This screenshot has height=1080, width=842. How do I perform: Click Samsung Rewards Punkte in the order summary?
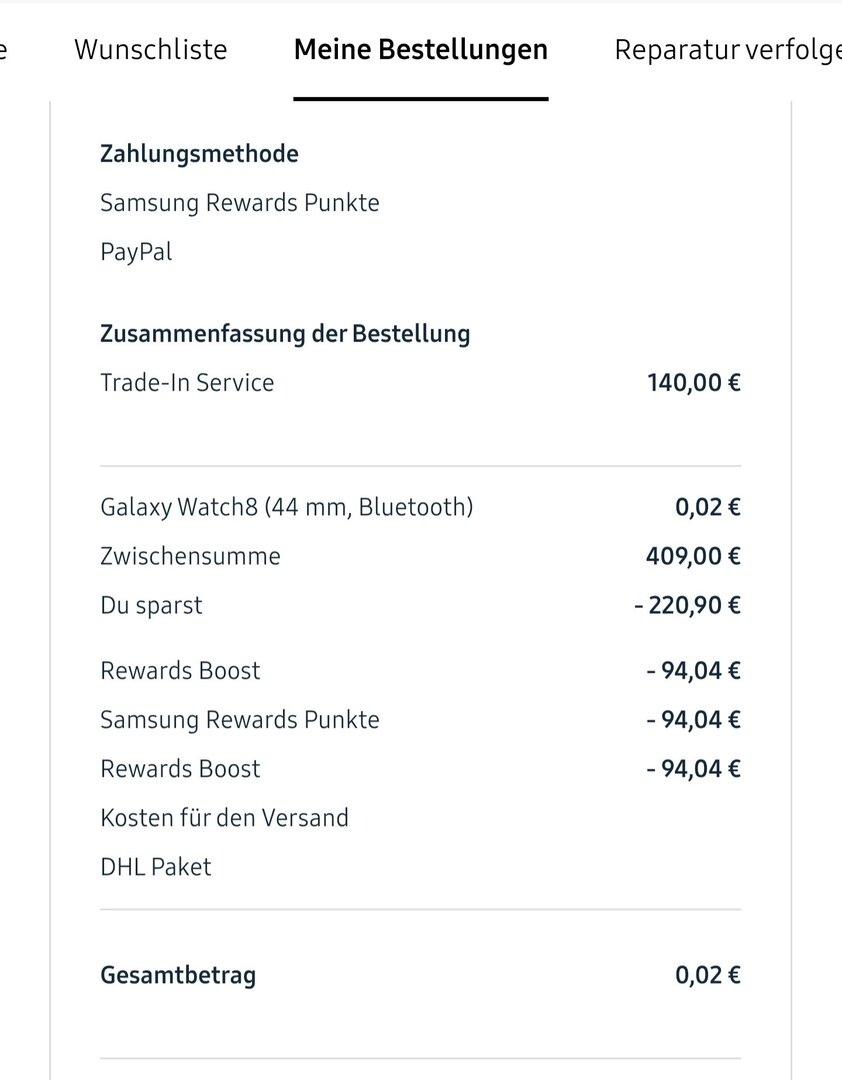pyautogui.click(x=239, y=719)
